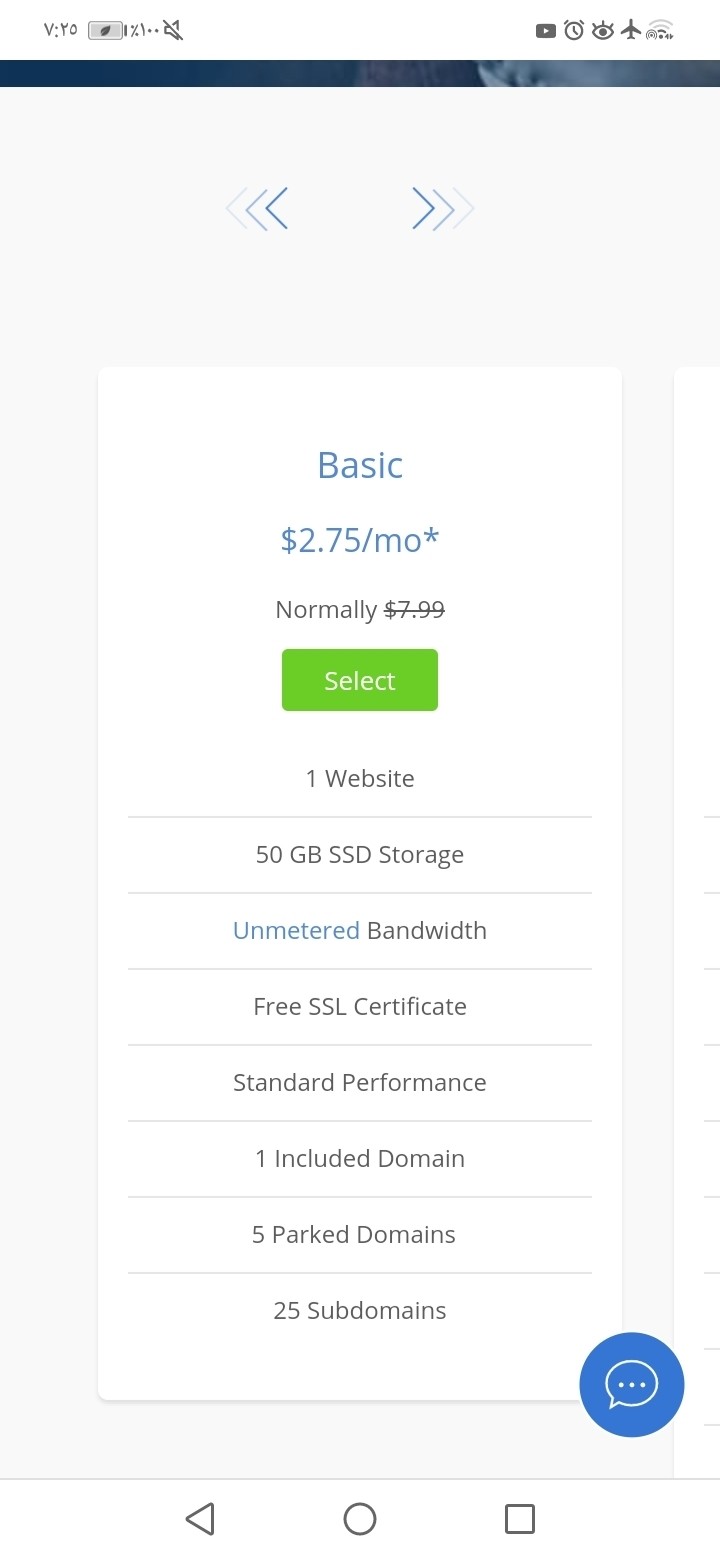720x1560 pixels.
Task: Tap the muted sound status icon
Action: click(x=173, y=31)
